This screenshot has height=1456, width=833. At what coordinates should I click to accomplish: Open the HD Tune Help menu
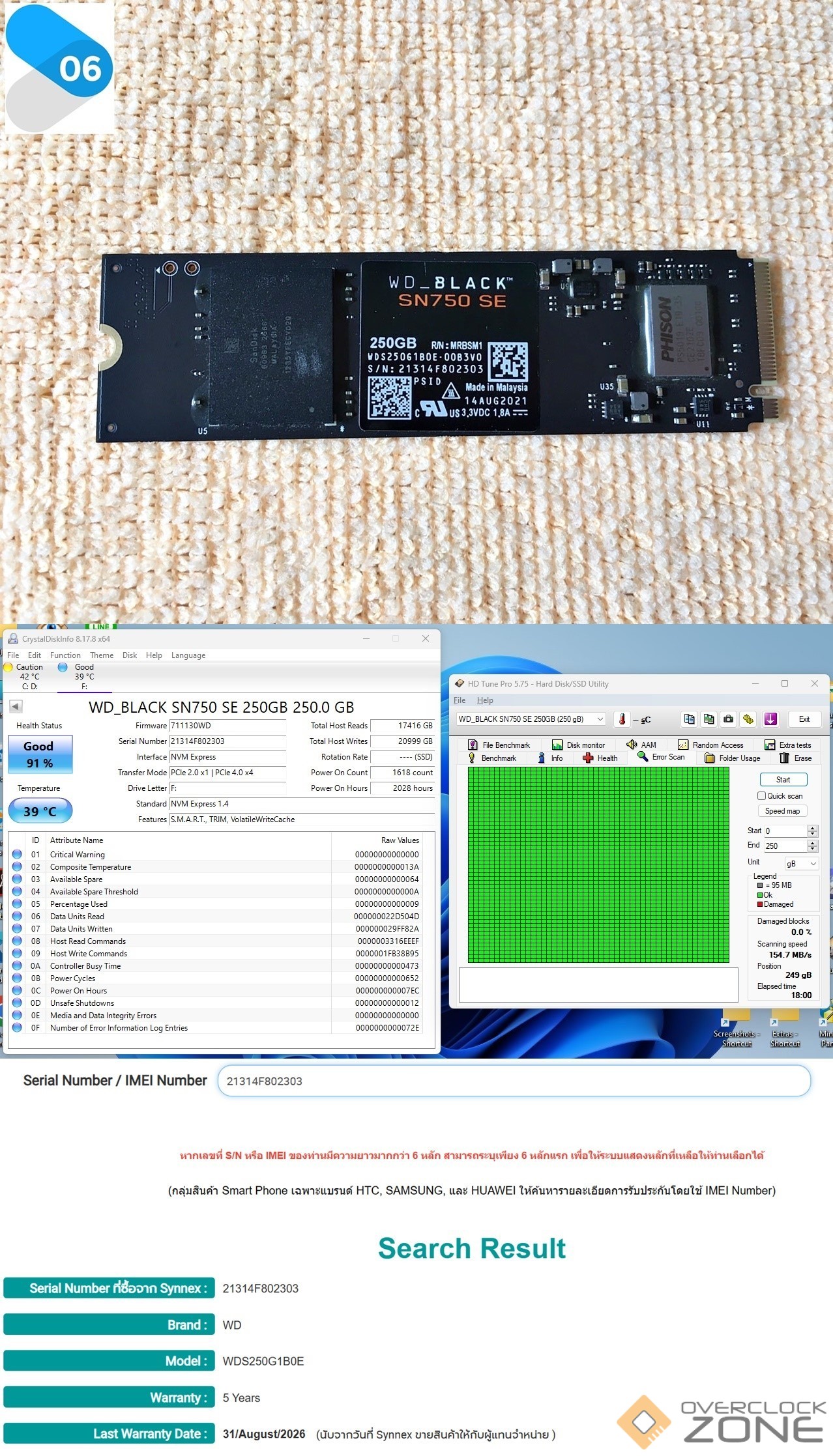485,700
